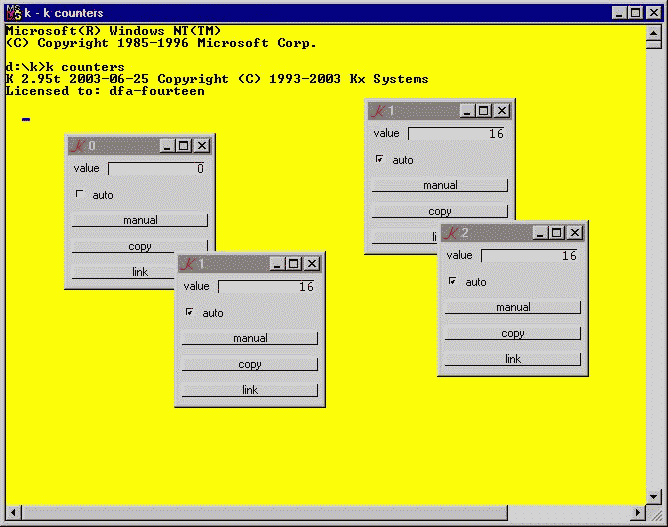Minimize counter window 0
Screen dimensions: 668x527
[167, 146]
